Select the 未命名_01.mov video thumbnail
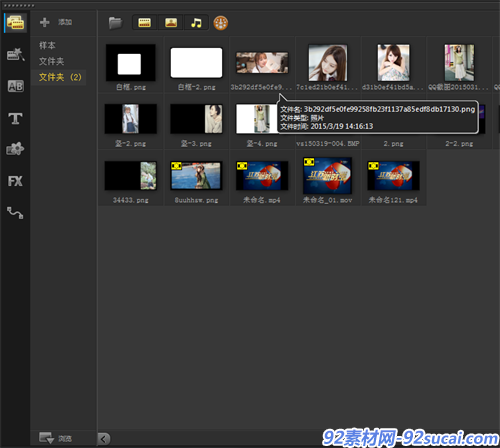This screenshot has height=448, width=500. pos(327,180)
